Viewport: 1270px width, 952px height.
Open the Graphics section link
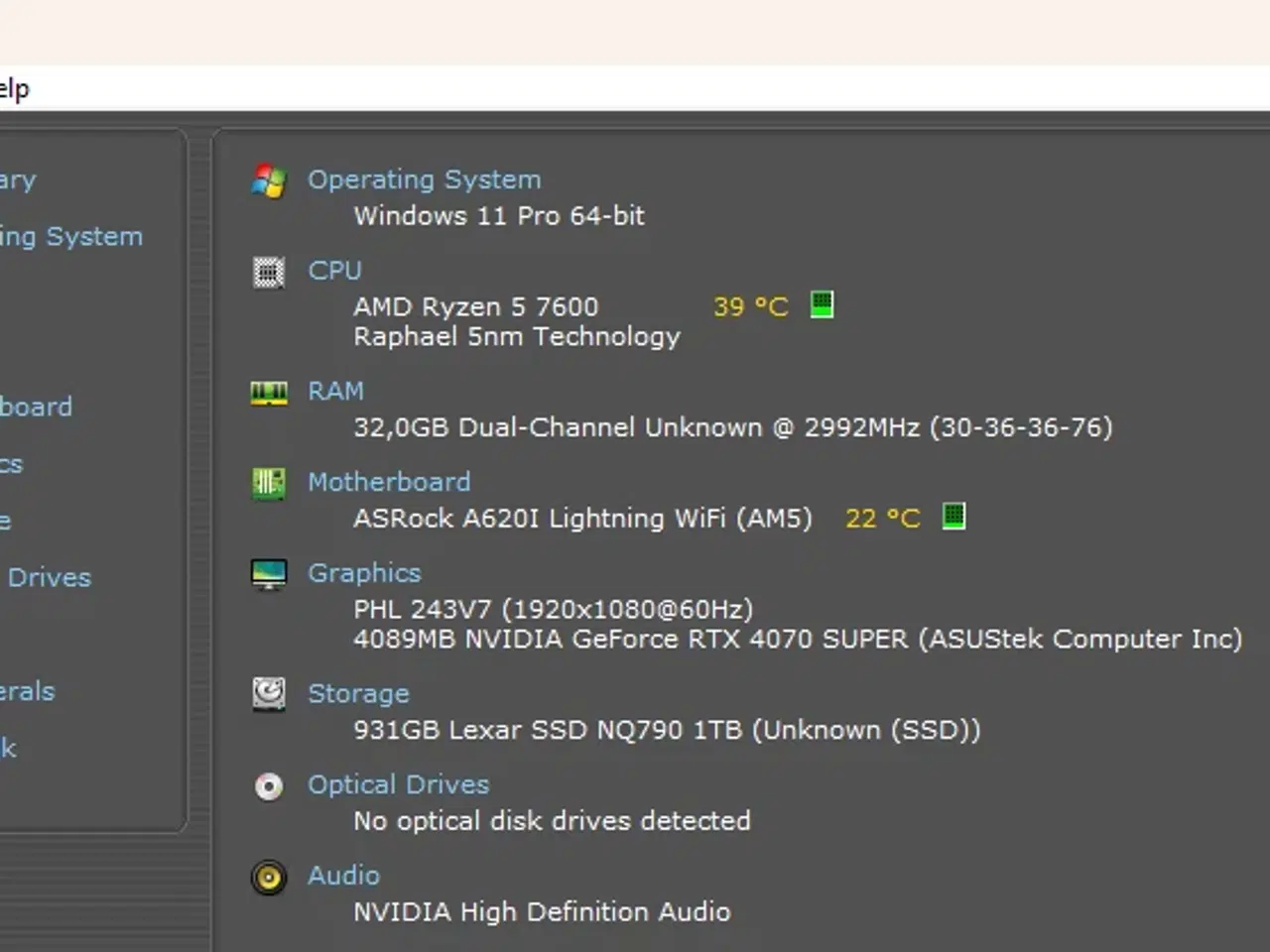[364, 574]
